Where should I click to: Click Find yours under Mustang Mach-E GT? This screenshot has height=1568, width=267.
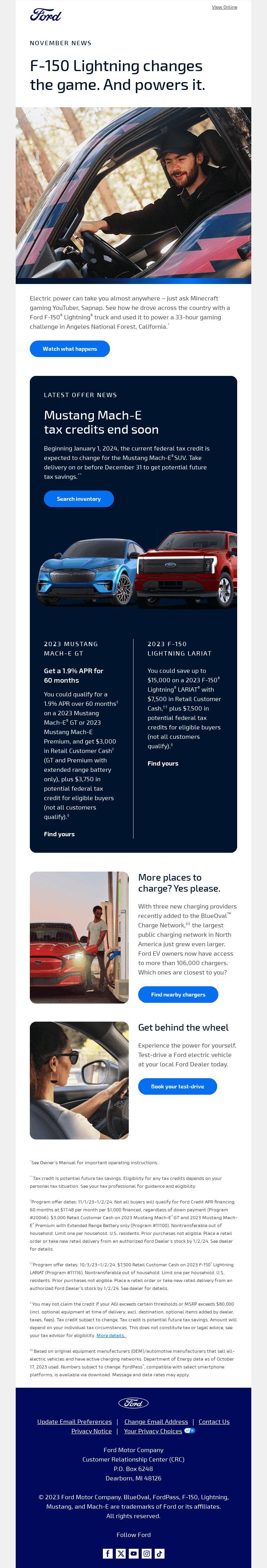(60, 834)
